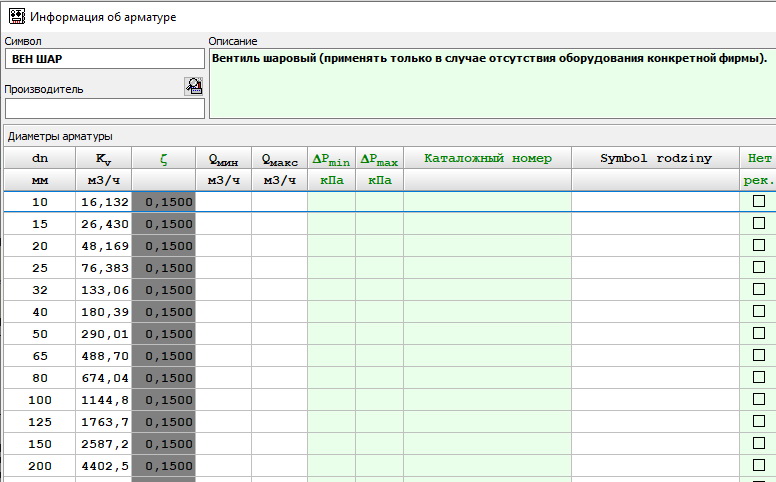776x482 pixels.
Task: Click the manufacturer search icon
Action: pyautogui.click(x=194, y=87)
